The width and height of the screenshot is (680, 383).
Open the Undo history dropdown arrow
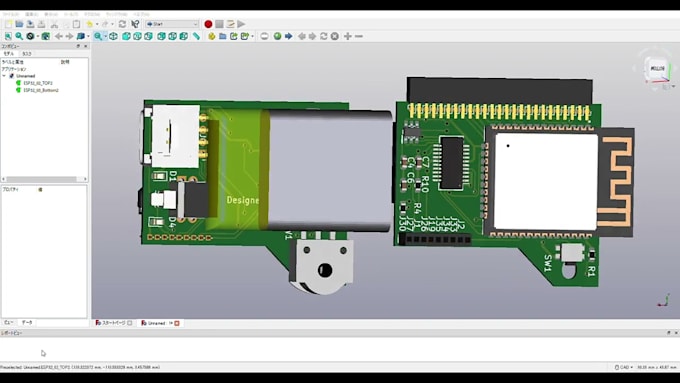96,24
